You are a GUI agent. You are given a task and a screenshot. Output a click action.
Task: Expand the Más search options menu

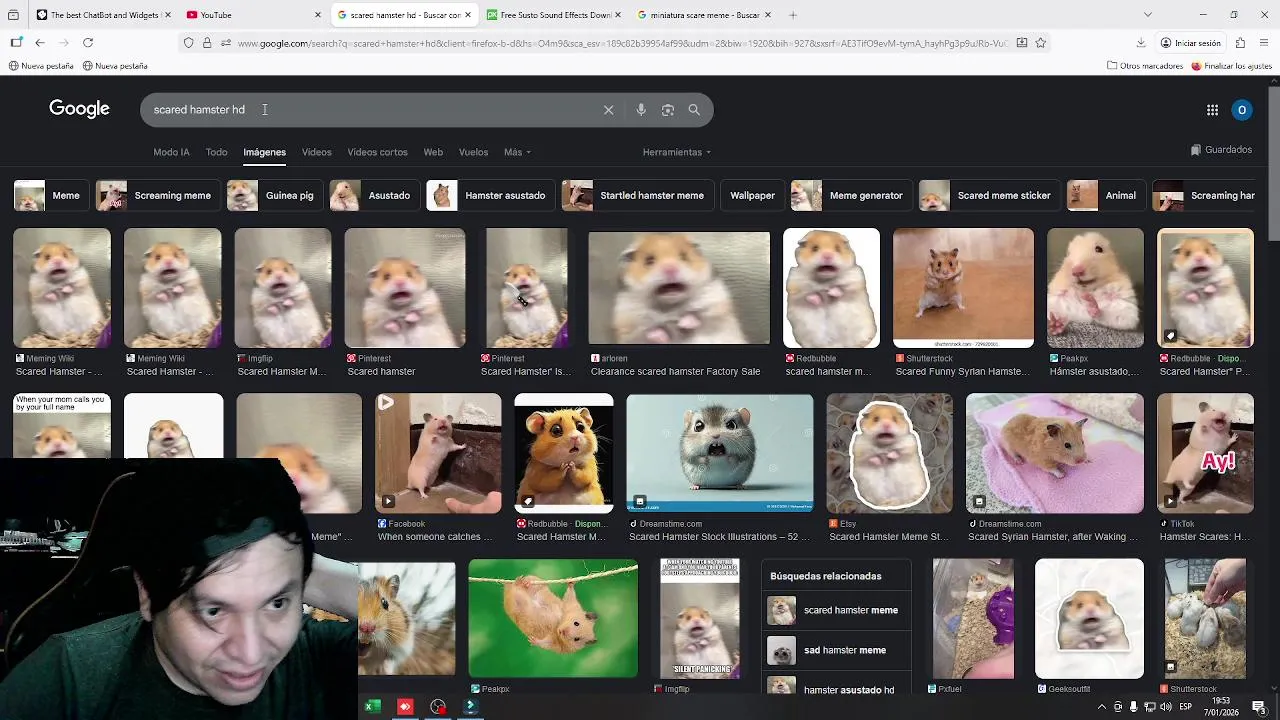pos(517,152)
